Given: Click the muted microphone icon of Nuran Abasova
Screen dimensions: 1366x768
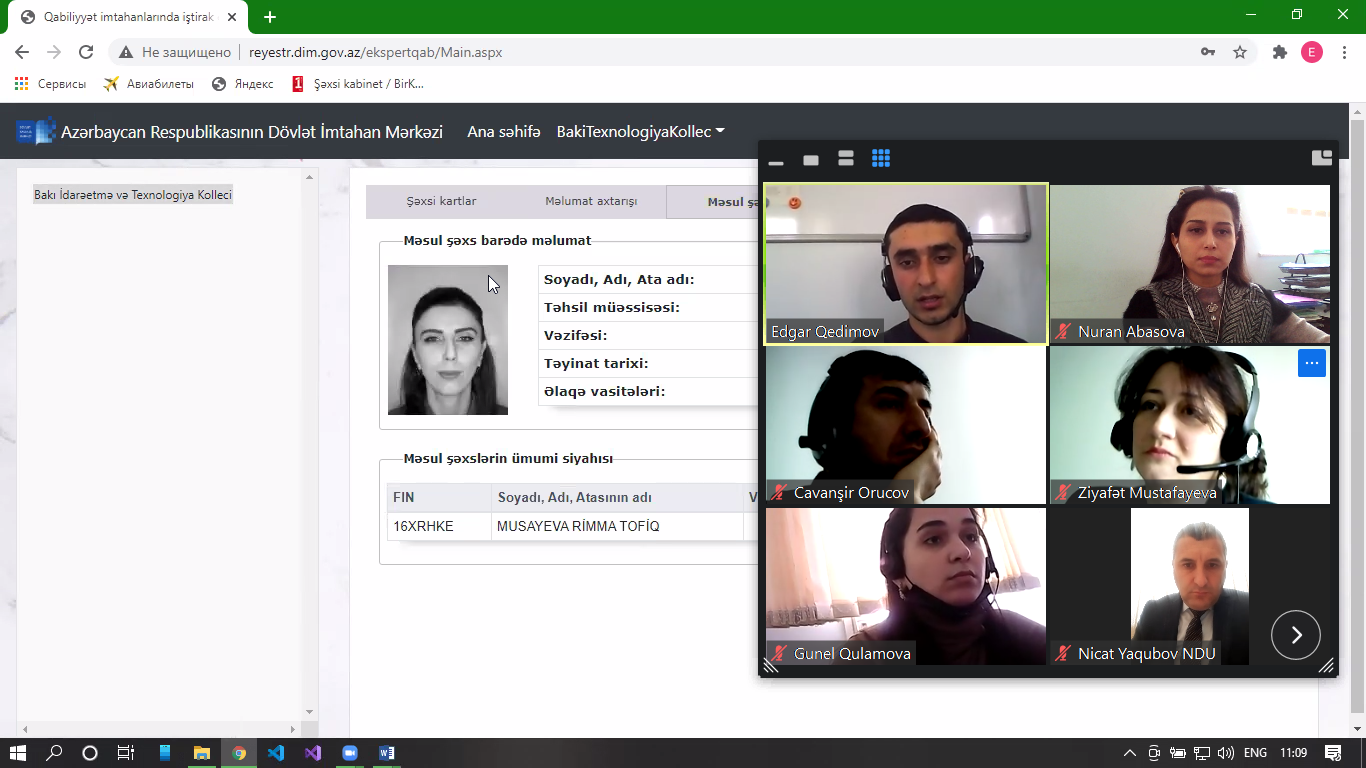Looking at the screenshot, I should [x=1063, y=332].
